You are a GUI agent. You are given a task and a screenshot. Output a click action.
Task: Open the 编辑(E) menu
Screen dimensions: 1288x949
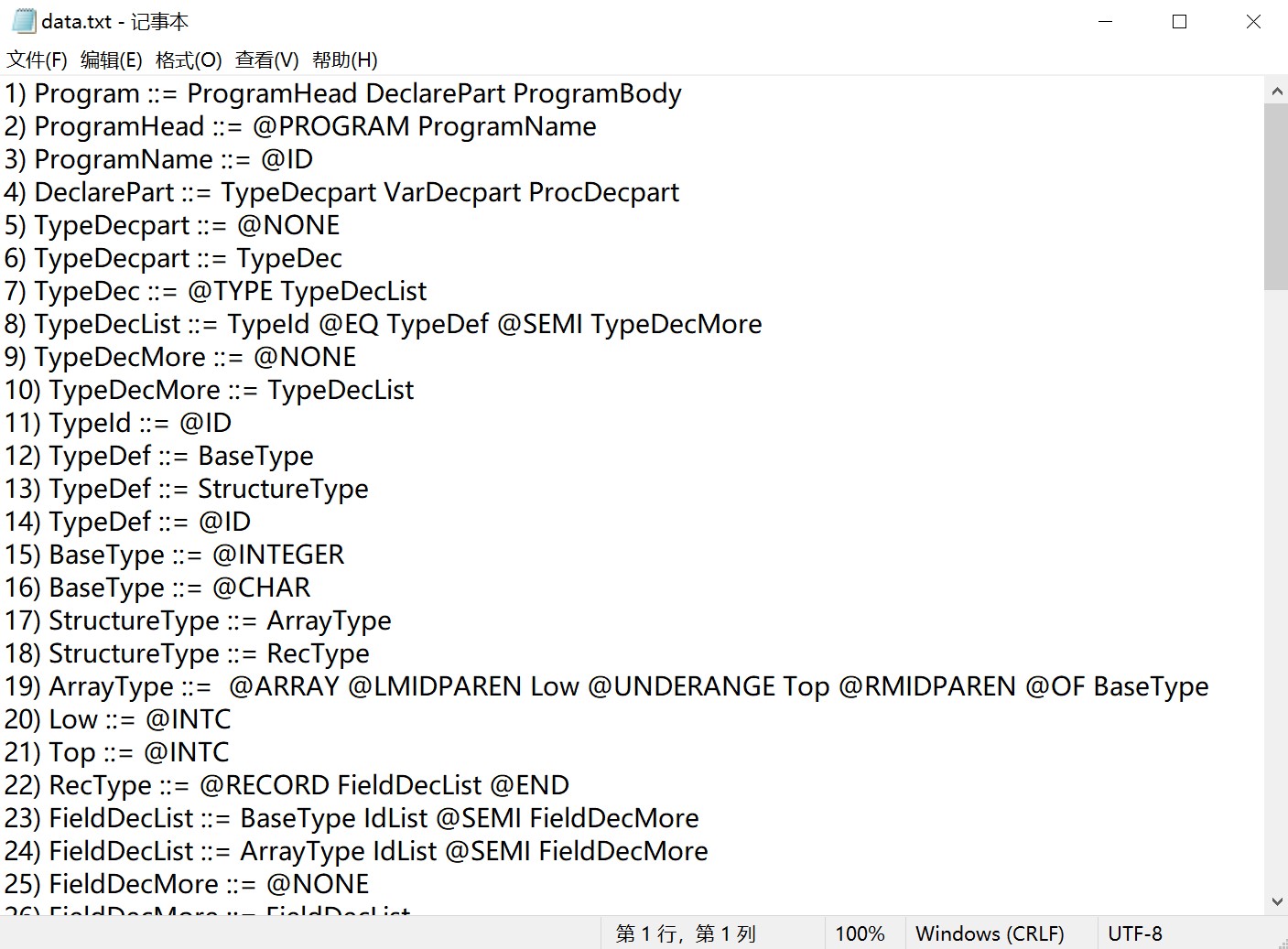point(112,60)
